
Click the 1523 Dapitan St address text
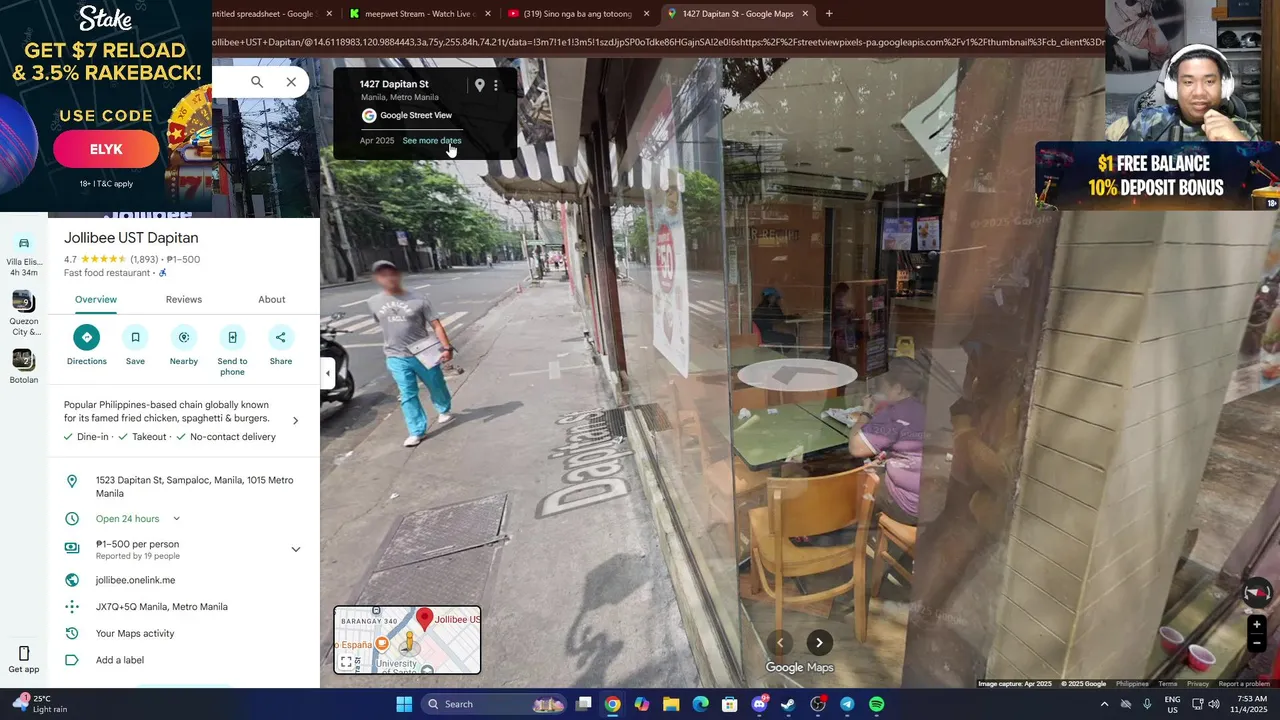pyautogui.click(x=194, y=487)
